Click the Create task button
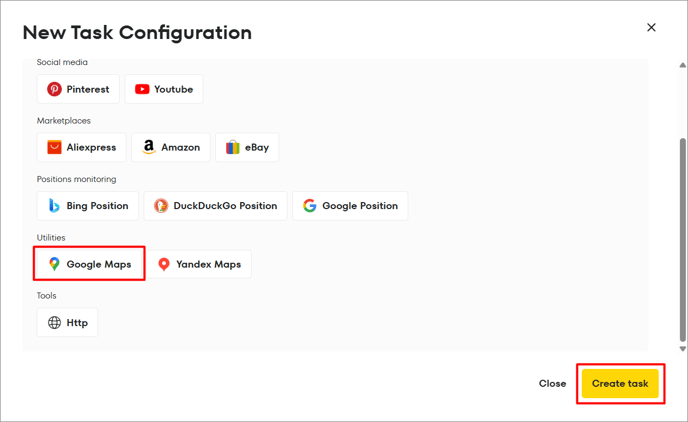 [x=620, y=383]
